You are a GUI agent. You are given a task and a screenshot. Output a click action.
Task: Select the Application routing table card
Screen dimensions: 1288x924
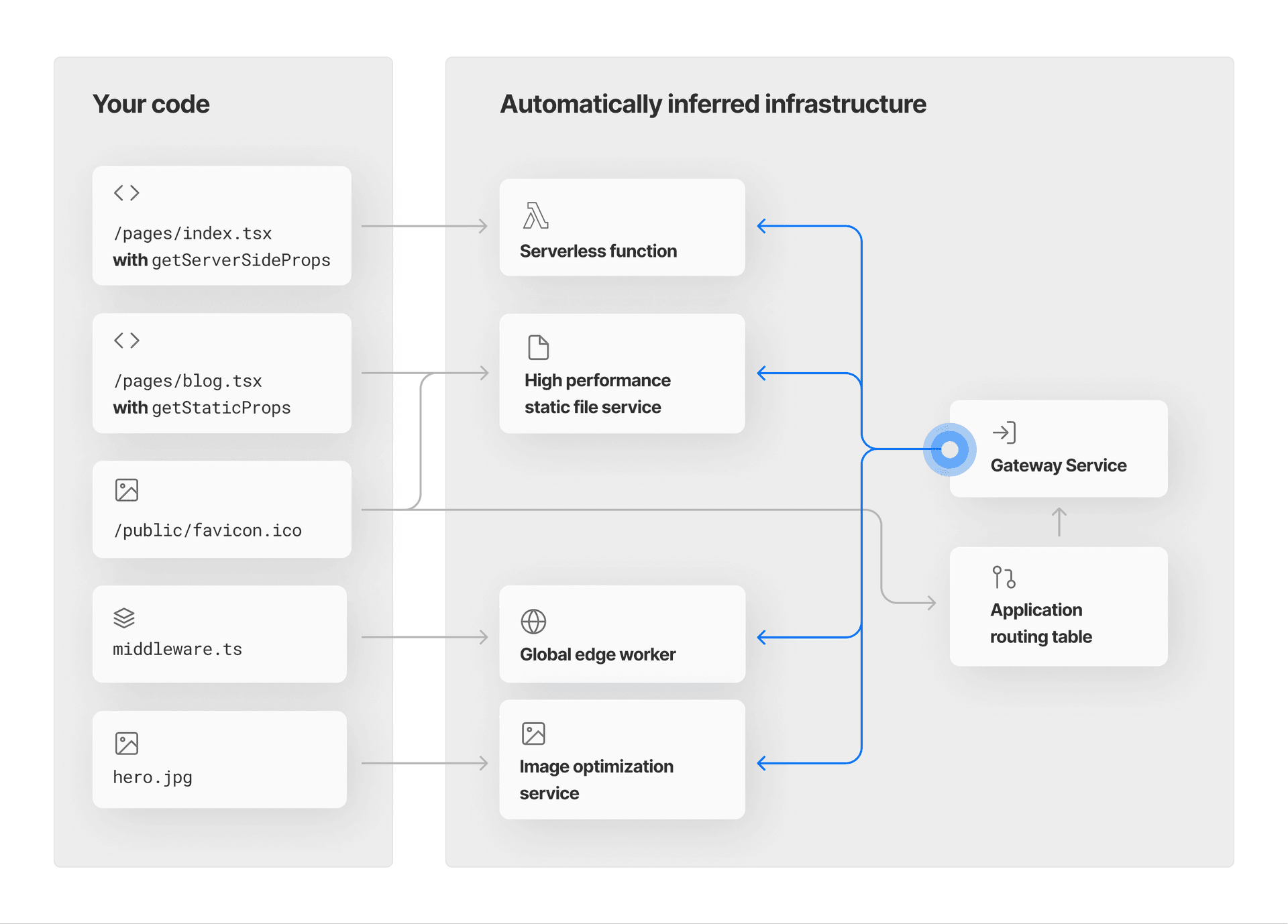click(1059, 607)
